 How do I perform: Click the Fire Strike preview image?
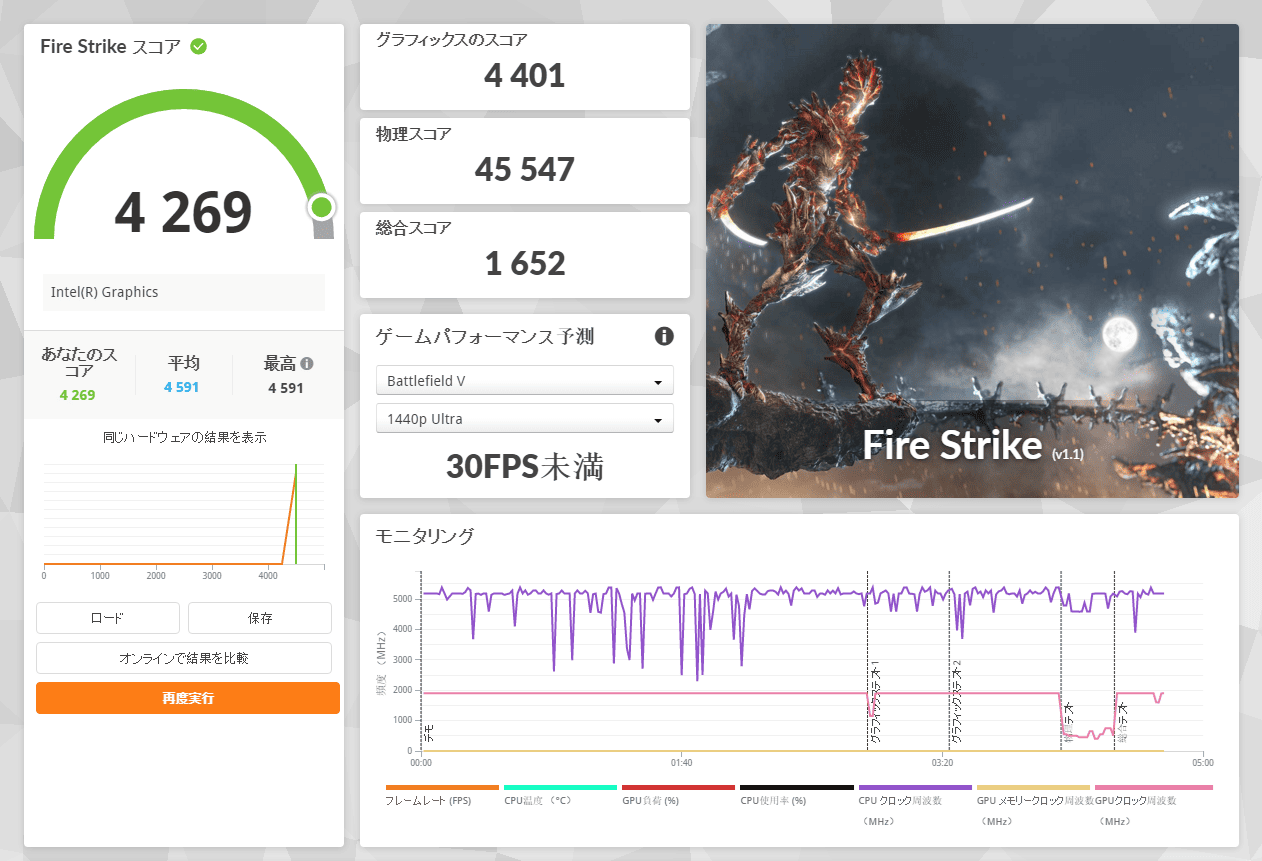pos(972,261)
